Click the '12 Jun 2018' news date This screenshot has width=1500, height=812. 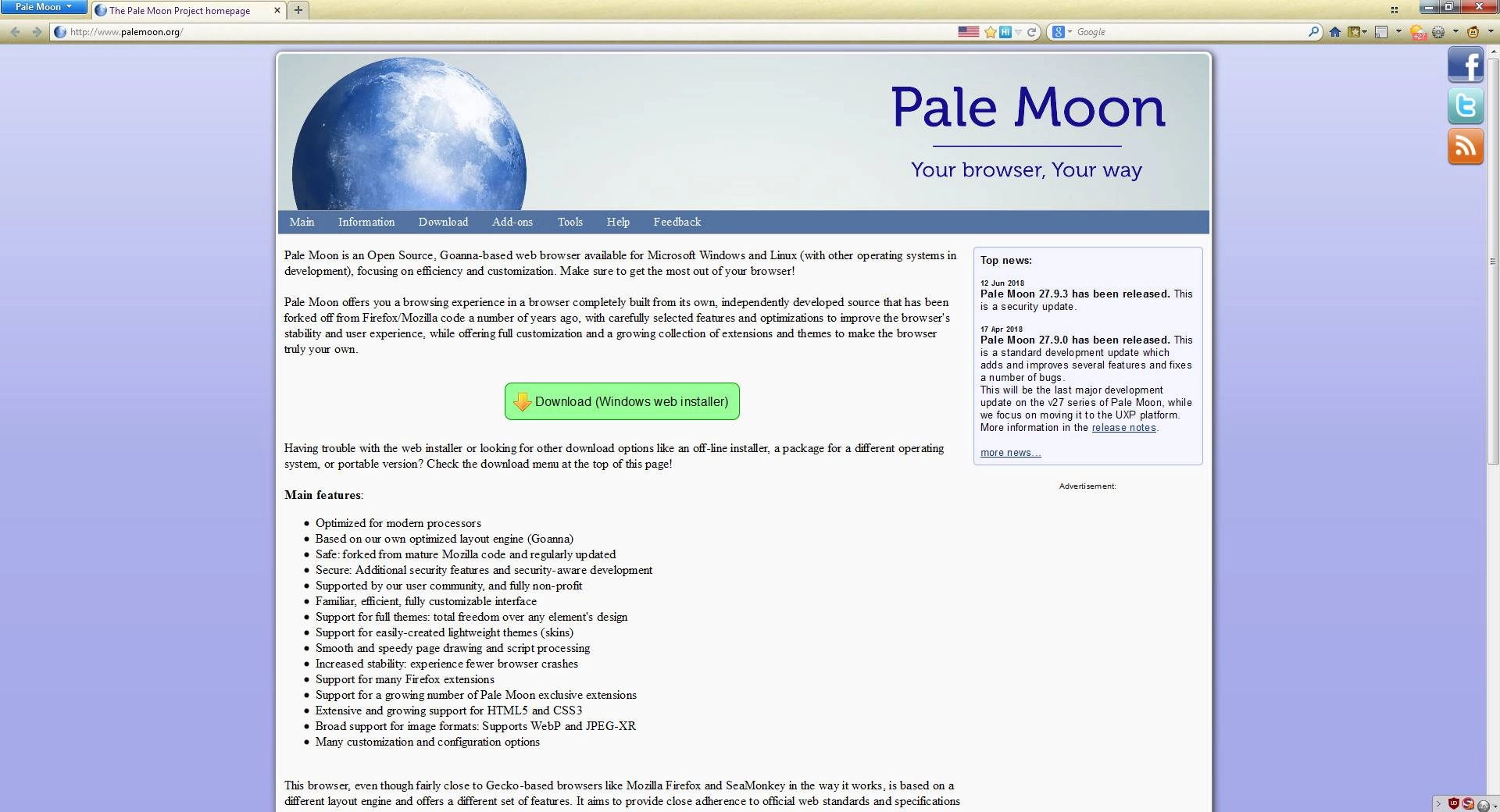[x=1002, y=283]
